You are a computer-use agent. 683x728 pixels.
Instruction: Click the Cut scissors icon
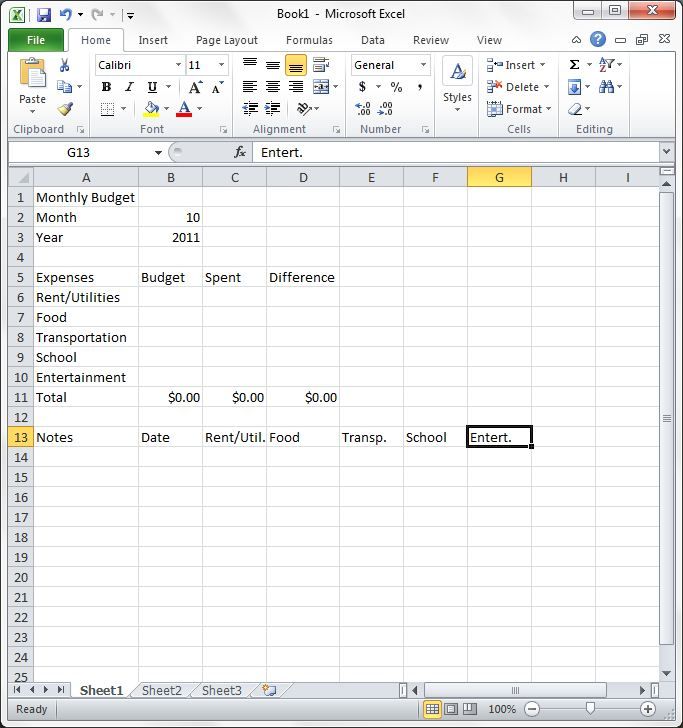point(65,65)
